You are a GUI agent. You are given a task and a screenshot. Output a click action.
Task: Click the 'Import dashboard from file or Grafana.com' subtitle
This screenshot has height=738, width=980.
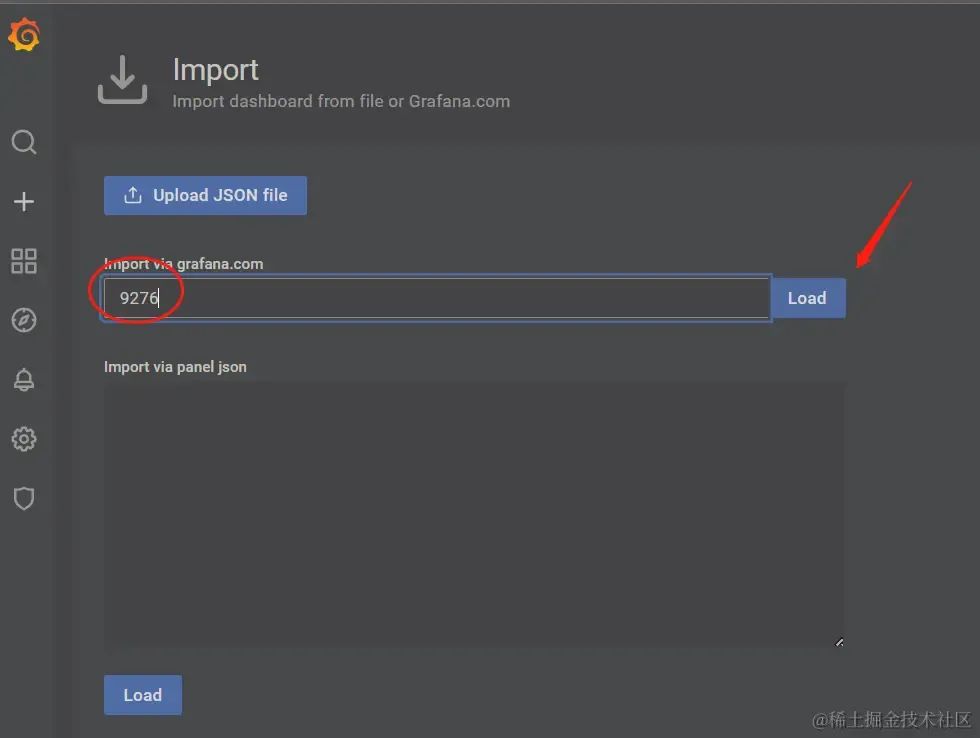(341, 101)
